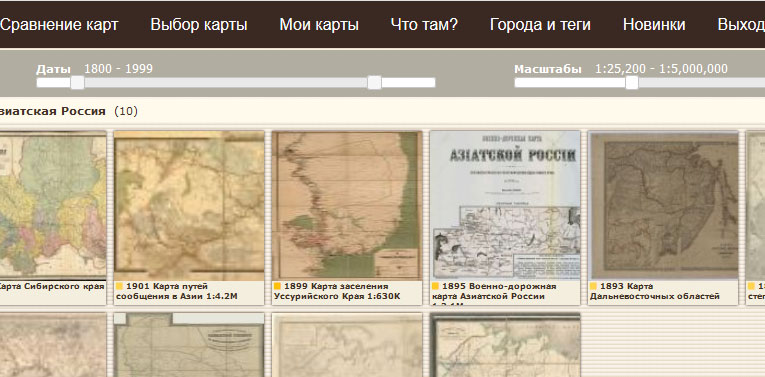Click the '1895 Военно-дорожная карта Азиатской России' caption
765x377 pixels.
point(494,294)
